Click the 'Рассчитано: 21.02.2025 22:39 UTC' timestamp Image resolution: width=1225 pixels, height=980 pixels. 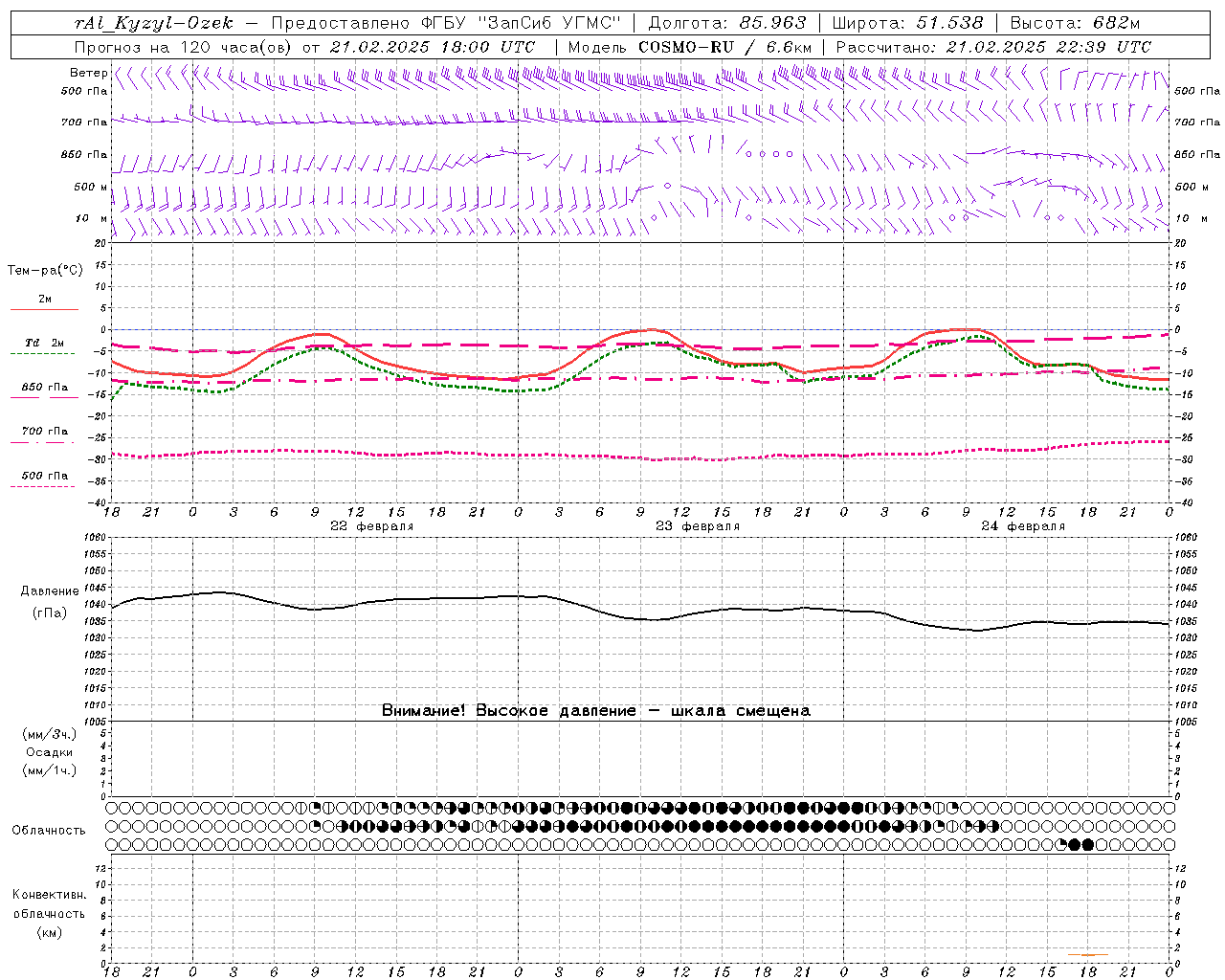click(x=993, y=47)
